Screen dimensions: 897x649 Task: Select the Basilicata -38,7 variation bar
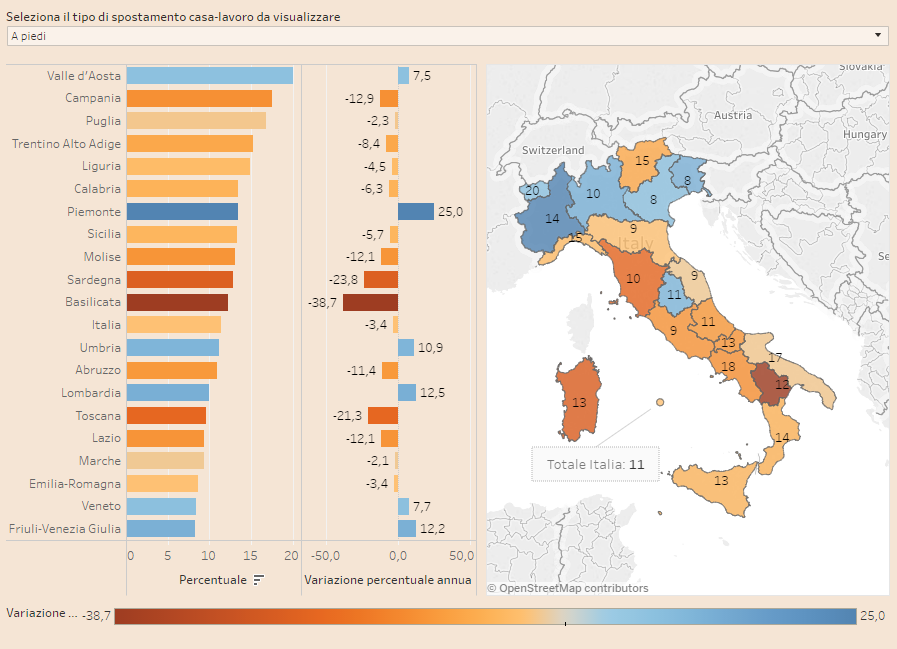pos(370,302)
